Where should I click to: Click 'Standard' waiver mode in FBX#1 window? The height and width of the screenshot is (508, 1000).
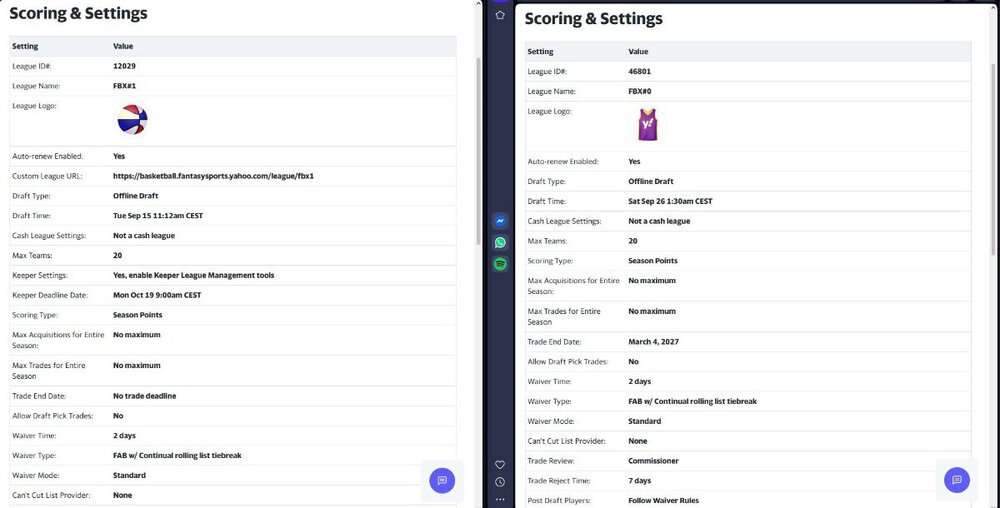(x=129, y=475)
